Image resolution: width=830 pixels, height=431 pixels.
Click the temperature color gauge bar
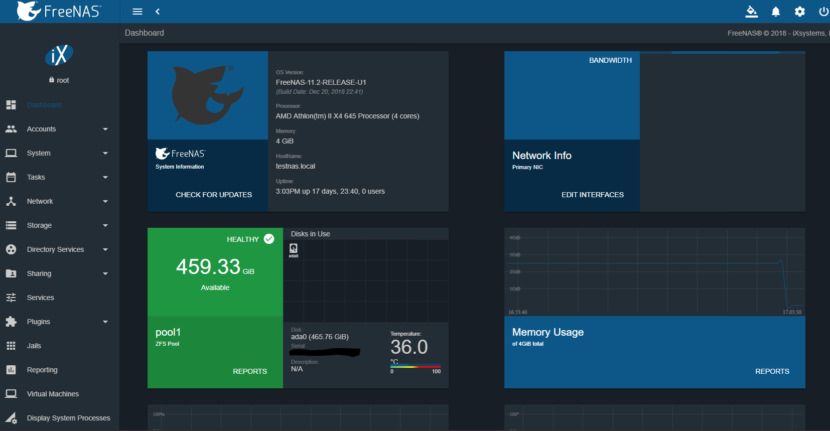click(x=416, y=366)
